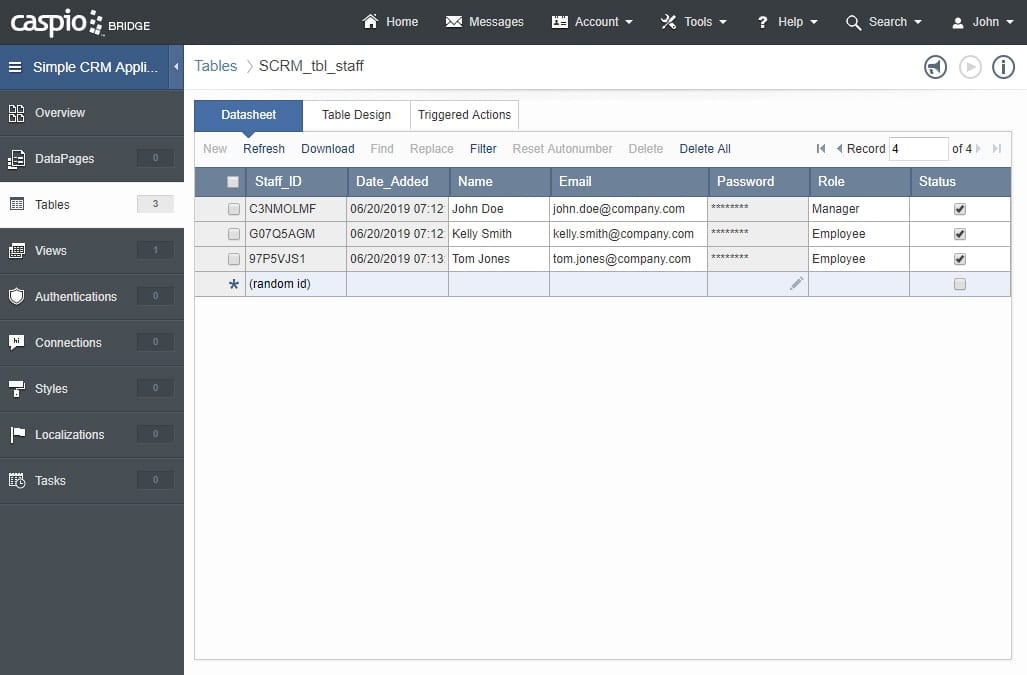Open Overview in the sidebar

coord(60,113)
